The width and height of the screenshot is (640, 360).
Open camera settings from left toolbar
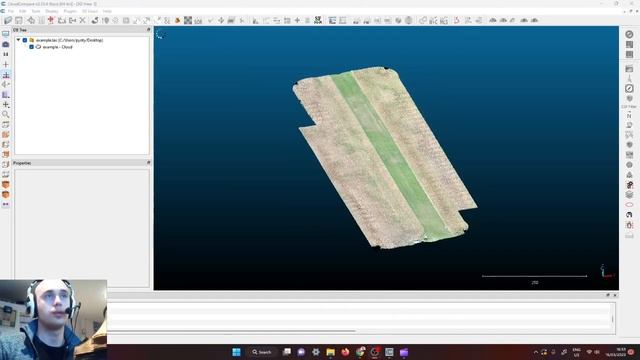click(6, 44)
